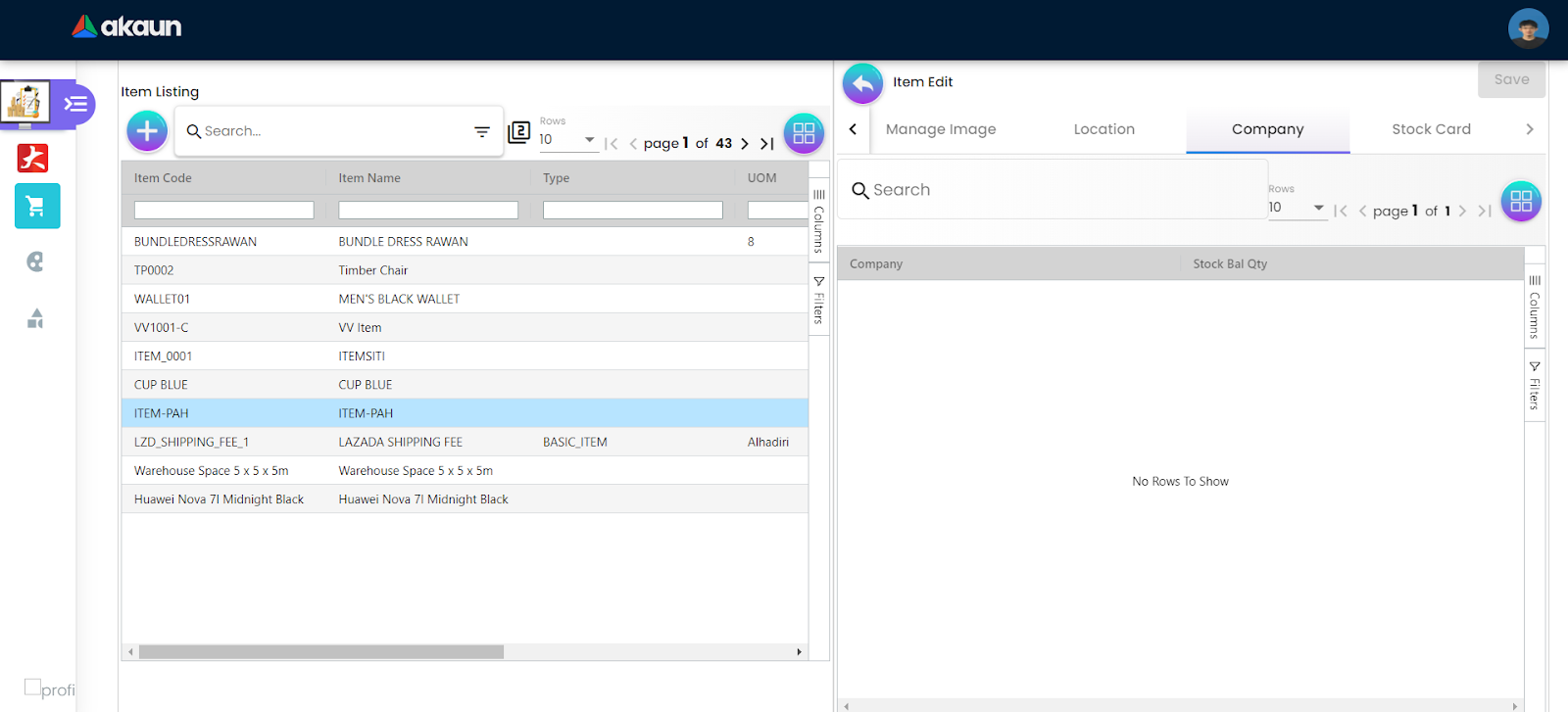
Task: Click the grid view icon in Item Listing
Action: (x=804, y=133)
